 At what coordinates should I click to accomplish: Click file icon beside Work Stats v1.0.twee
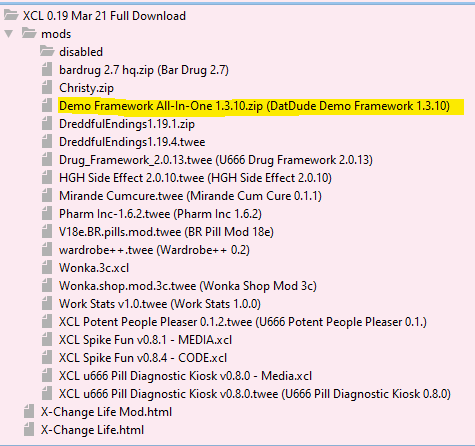tap(47, 304)
